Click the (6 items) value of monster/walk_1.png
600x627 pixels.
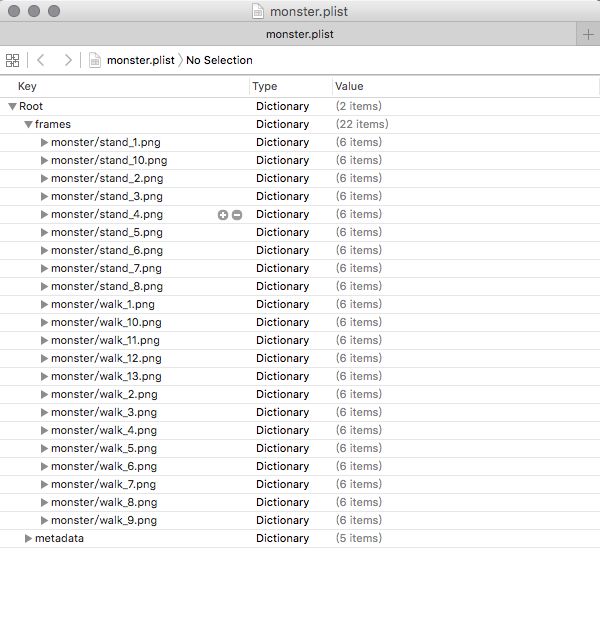pyautogui.click(x=359, y=304)
